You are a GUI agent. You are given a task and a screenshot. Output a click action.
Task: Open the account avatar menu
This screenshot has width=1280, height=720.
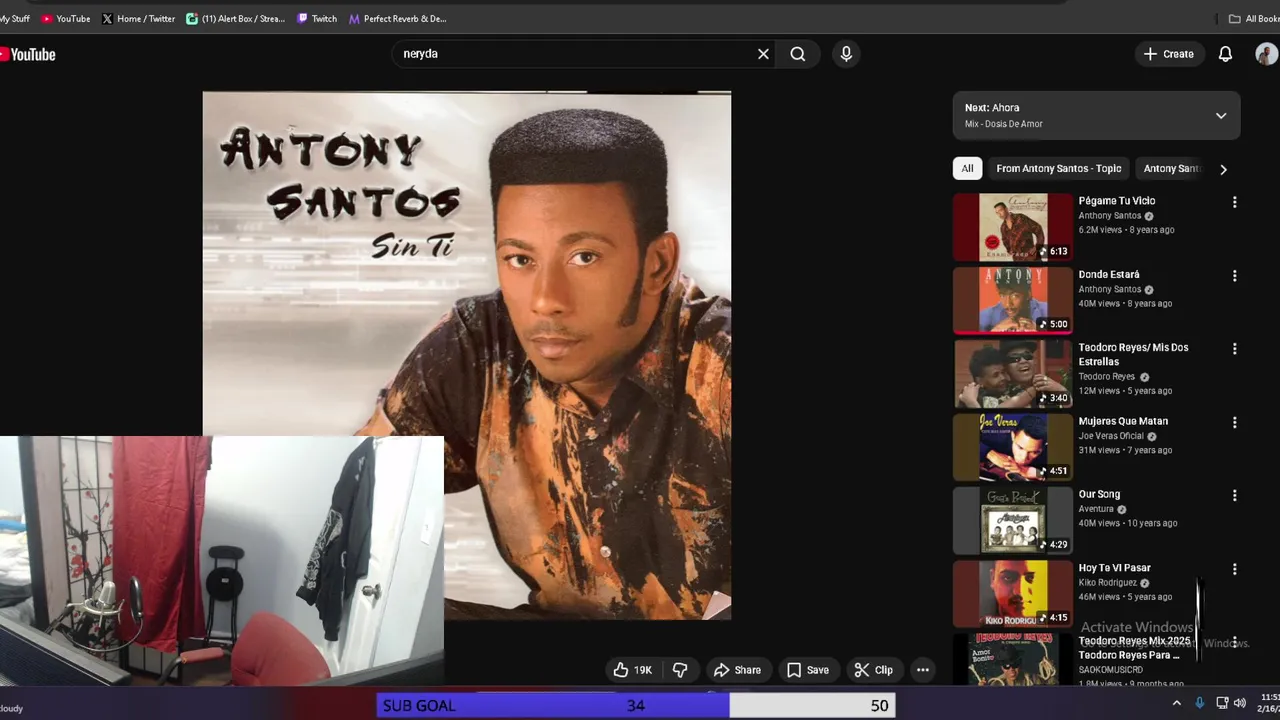click(1267, 54)
